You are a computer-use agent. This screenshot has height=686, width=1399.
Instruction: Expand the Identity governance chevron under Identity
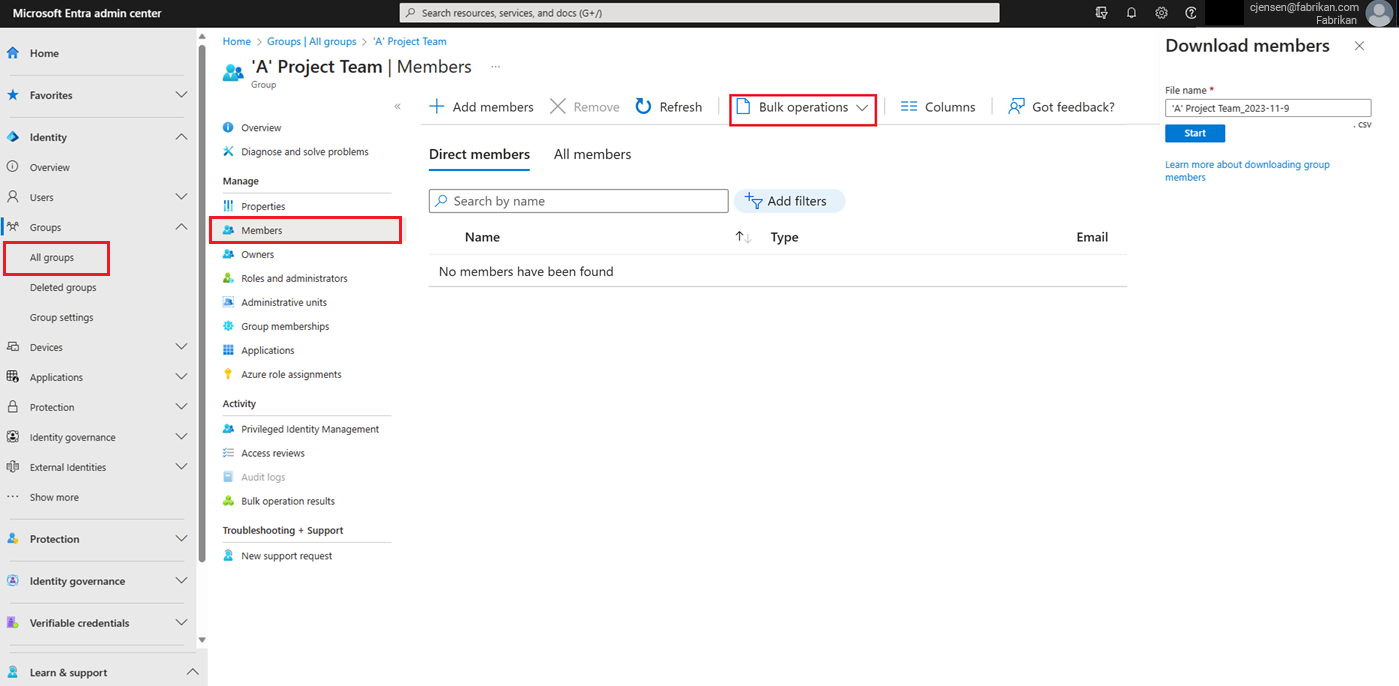tap(181, 437)
